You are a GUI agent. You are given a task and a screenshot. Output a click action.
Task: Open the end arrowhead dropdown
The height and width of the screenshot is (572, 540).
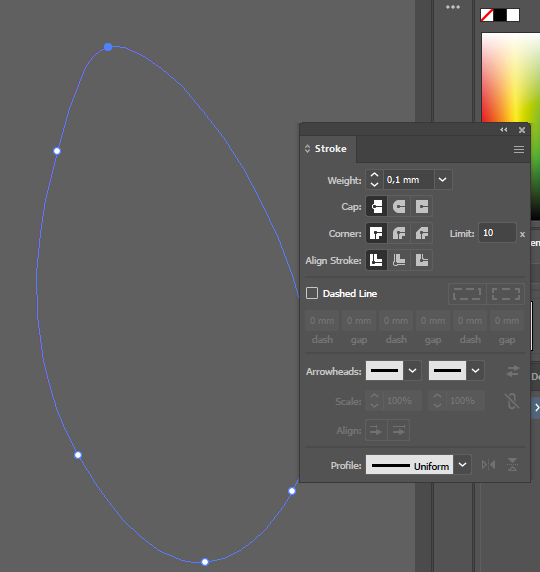click(475, 371)
